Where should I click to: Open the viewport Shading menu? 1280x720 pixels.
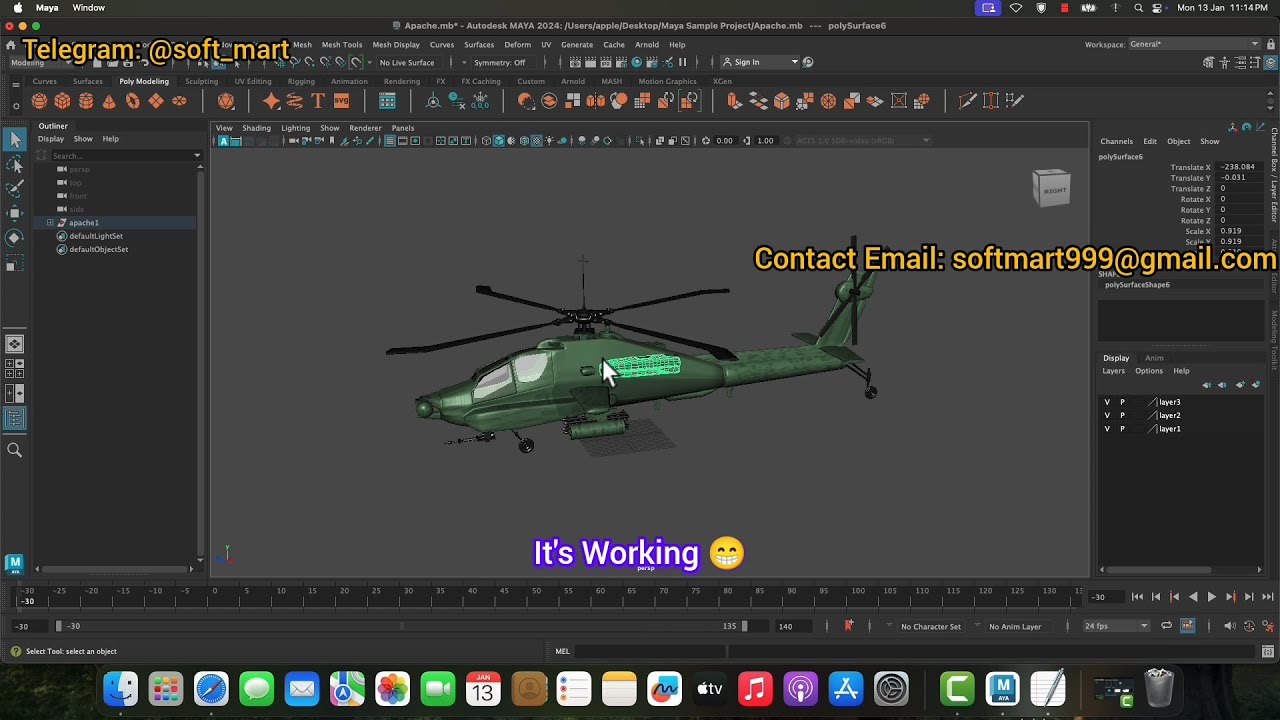pyautogui.click(x=256, y=128)
